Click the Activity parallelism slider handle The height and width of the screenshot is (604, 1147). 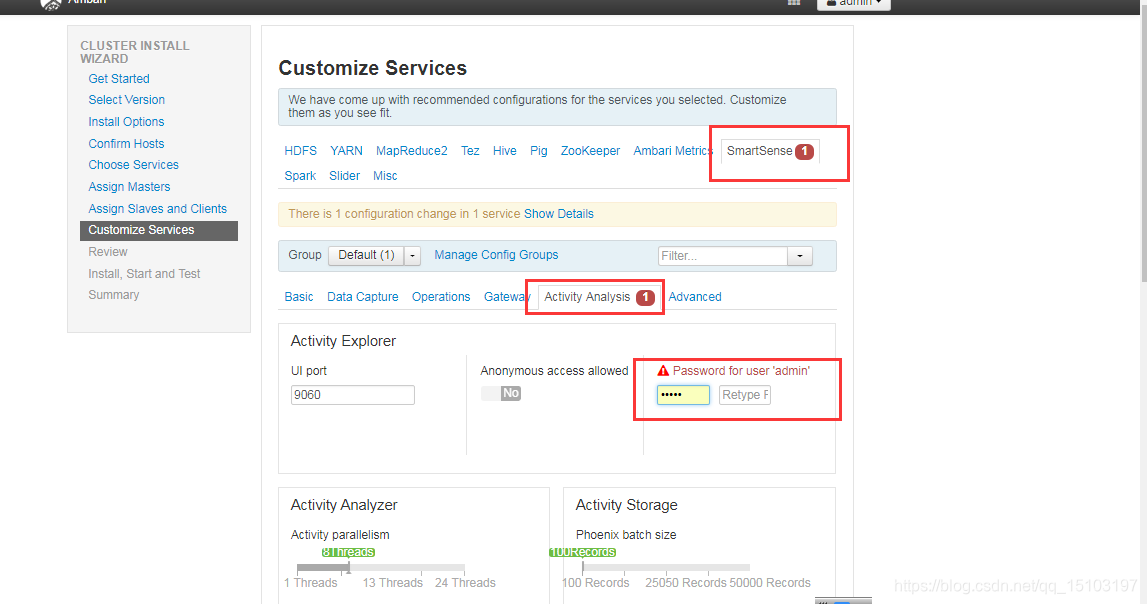pos(349,567)
